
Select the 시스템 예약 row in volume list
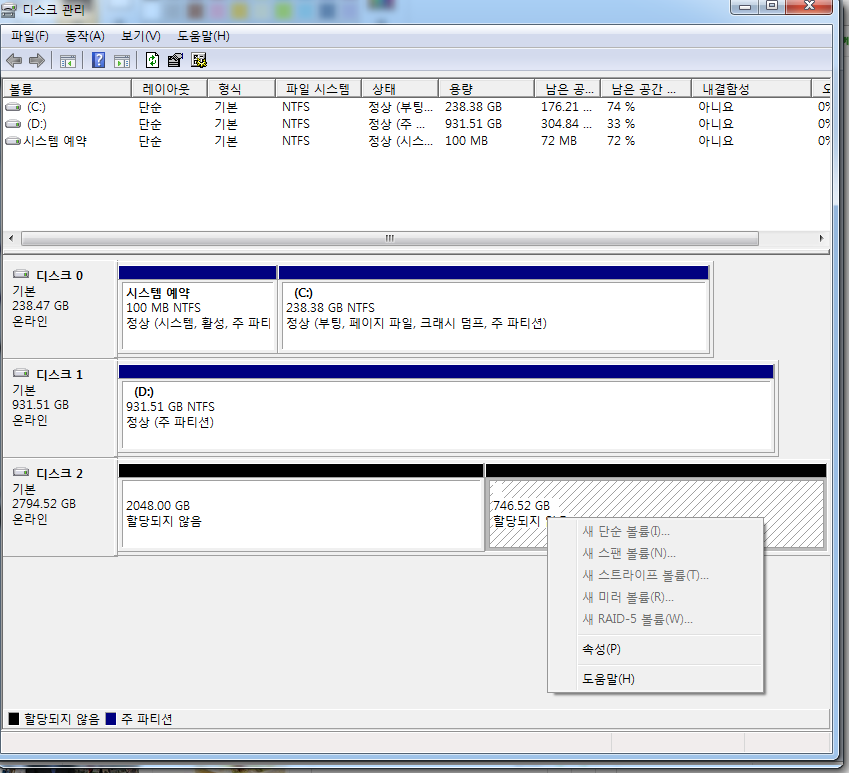tap(55, 141)
